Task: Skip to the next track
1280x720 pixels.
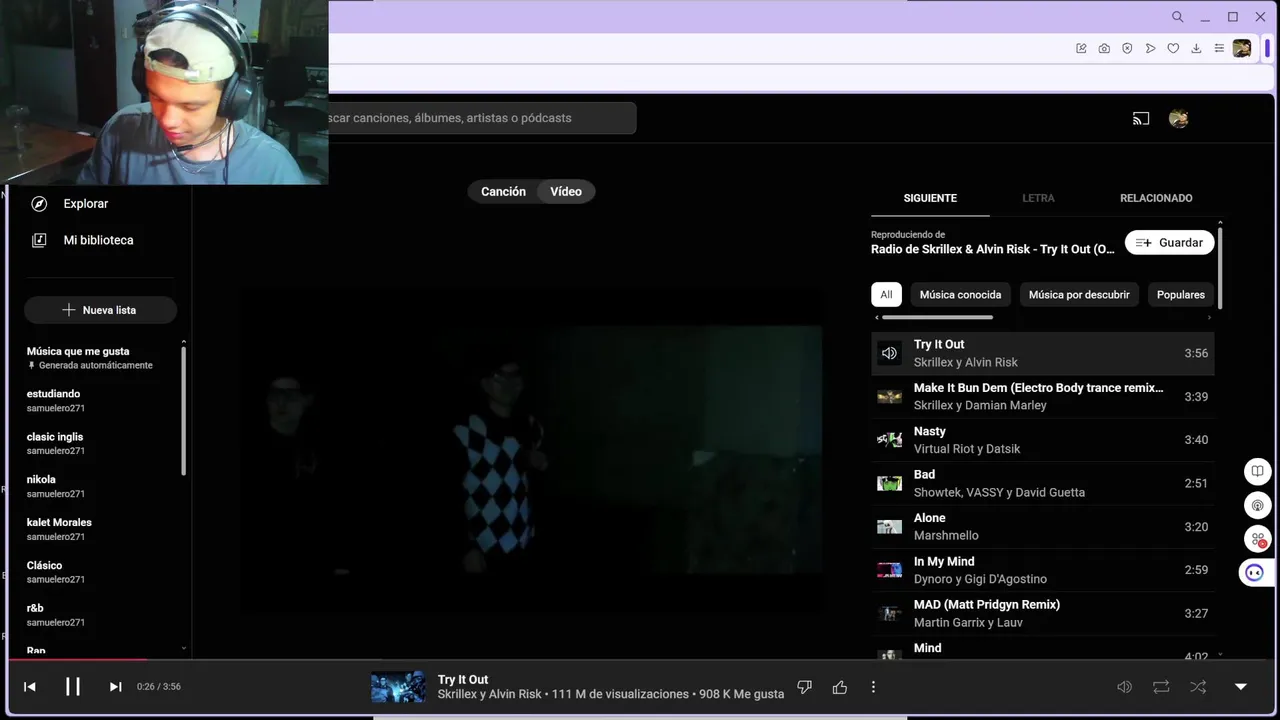Action: tap(115, 687)
